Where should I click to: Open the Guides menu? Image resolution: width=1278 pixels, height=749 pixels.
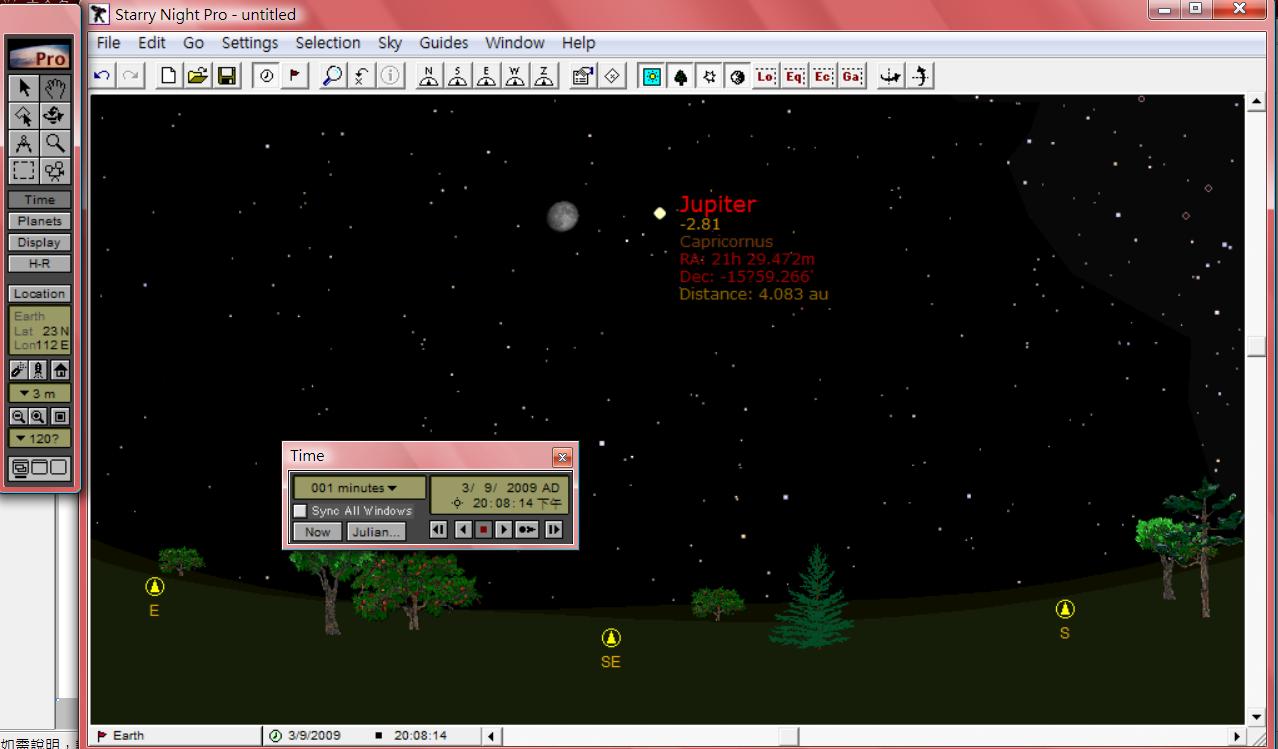click(x=443, y=43)
